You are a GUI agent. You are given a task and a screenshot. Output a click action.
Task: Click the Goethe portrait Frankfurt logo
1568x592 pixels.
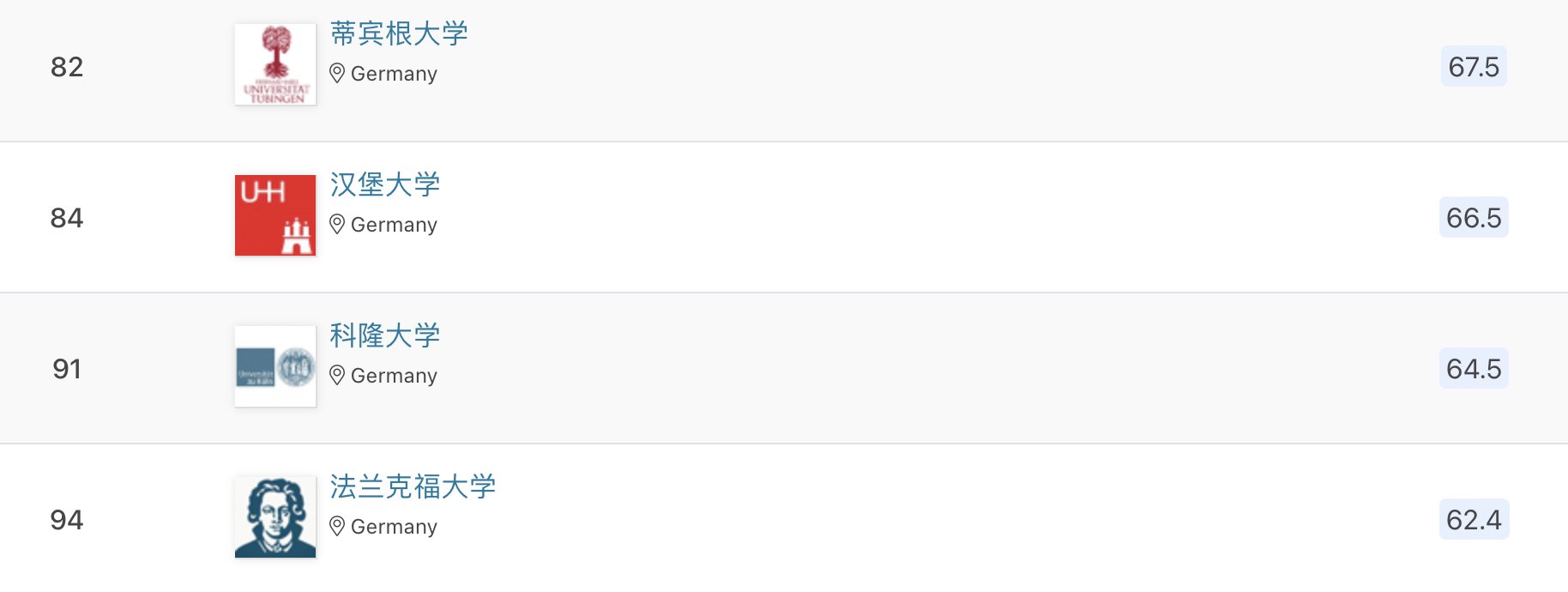(x=275, y=517)
